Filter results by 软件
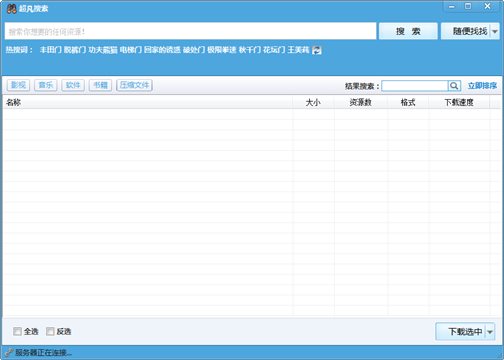The image size is (504, 360). point(73,85)
